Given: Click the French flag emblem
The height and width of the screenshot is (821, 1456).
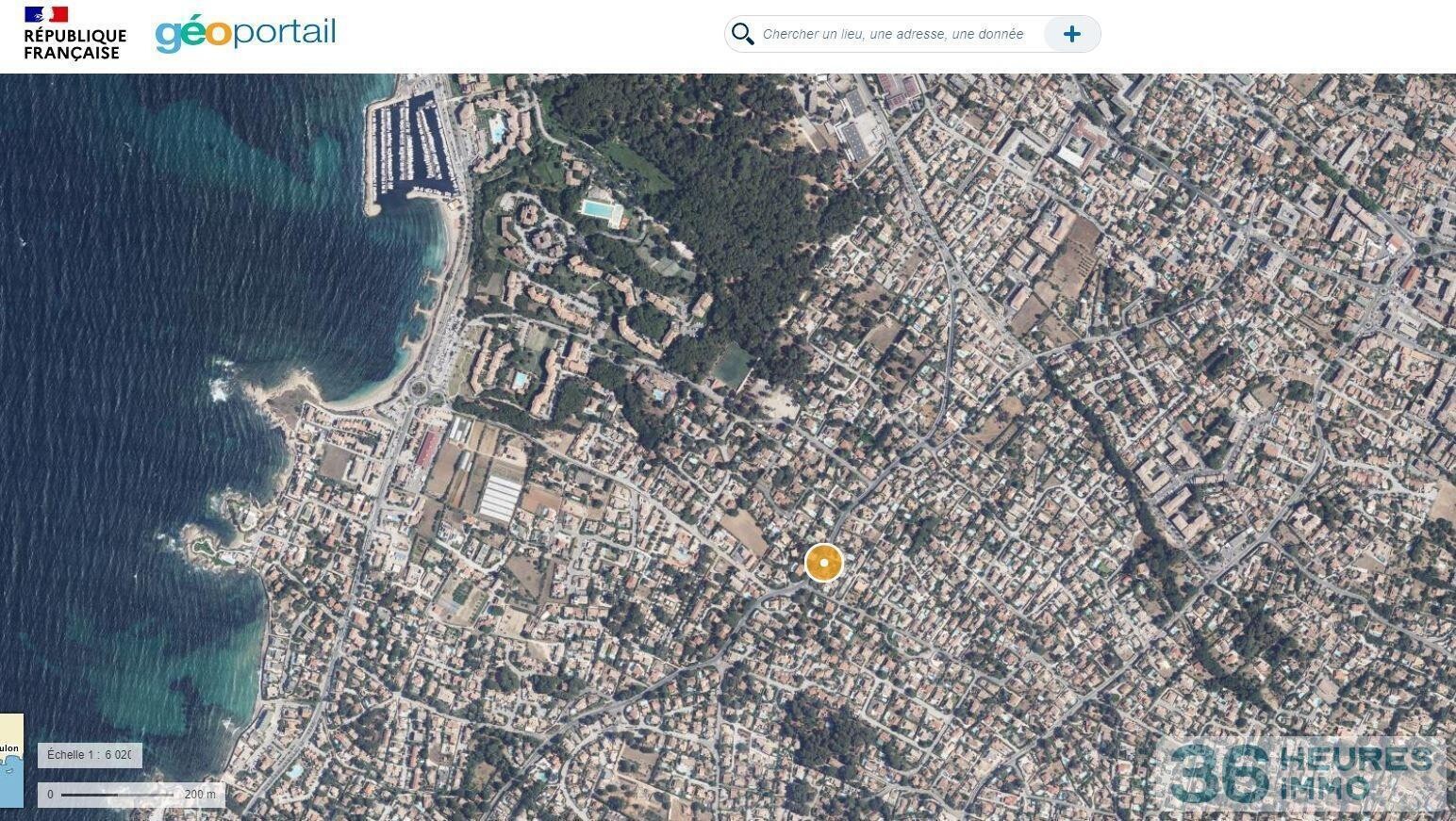Looking at the screenshot, I should [x=46, y=14].
